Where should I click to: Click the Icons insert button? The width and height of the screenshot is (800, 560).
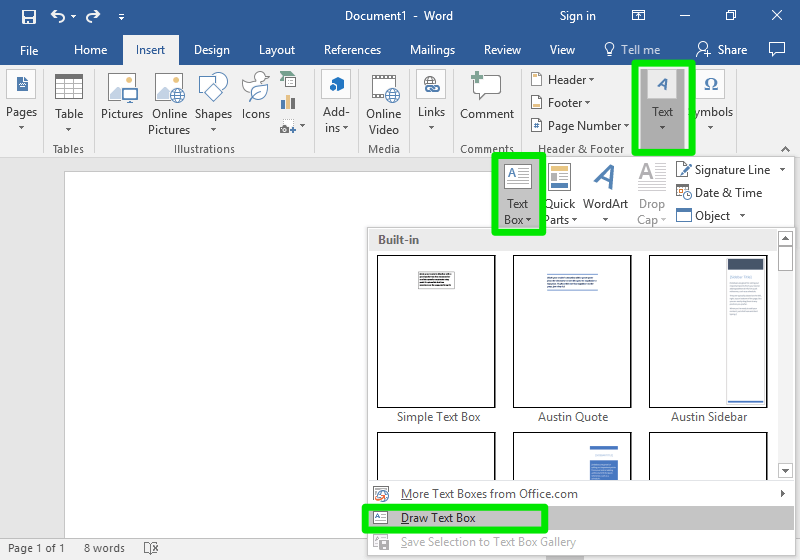coord(256,100)
